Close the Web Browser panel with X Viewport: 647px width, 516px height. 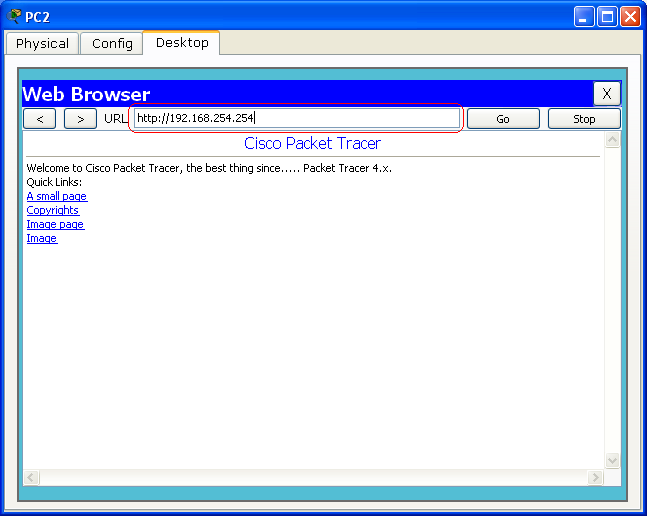[607, 94]
